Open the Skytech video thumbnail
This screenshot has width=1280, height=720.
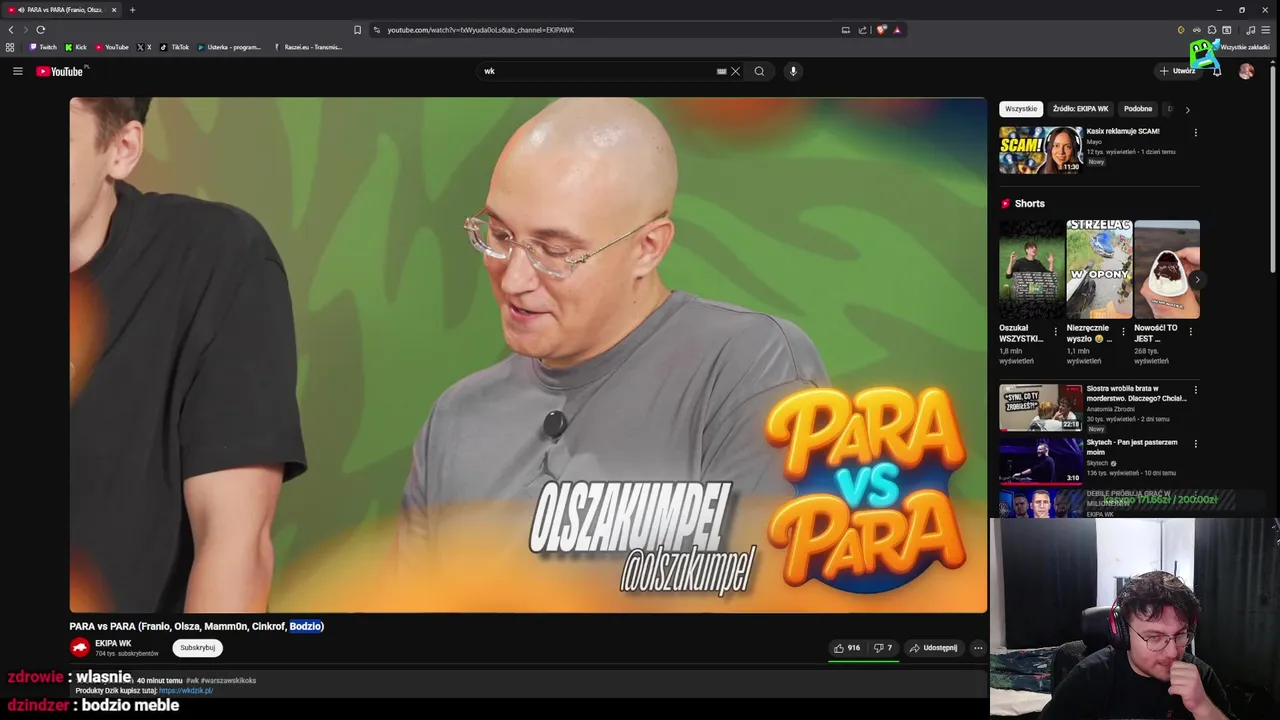(1040, 461)
